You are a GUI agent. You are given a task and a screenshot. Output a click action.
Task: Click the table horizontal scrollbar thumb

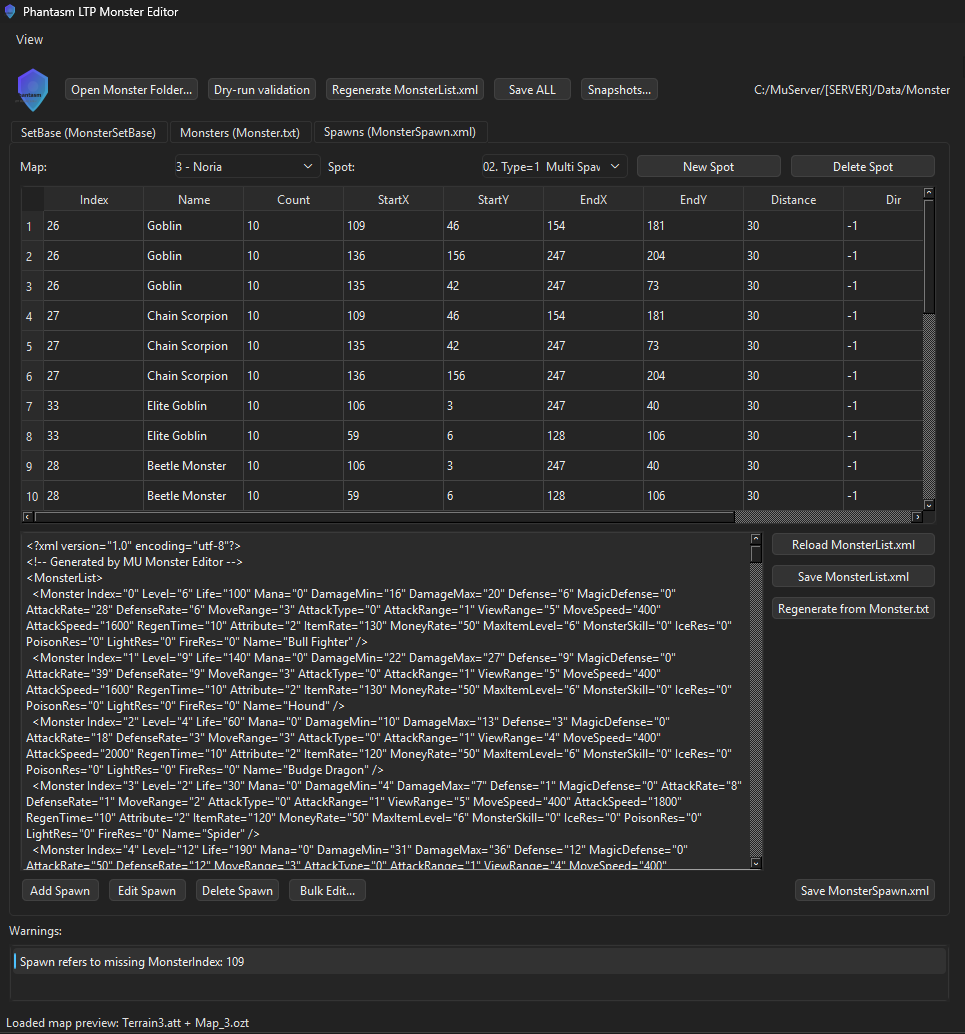tap(385, 517)
